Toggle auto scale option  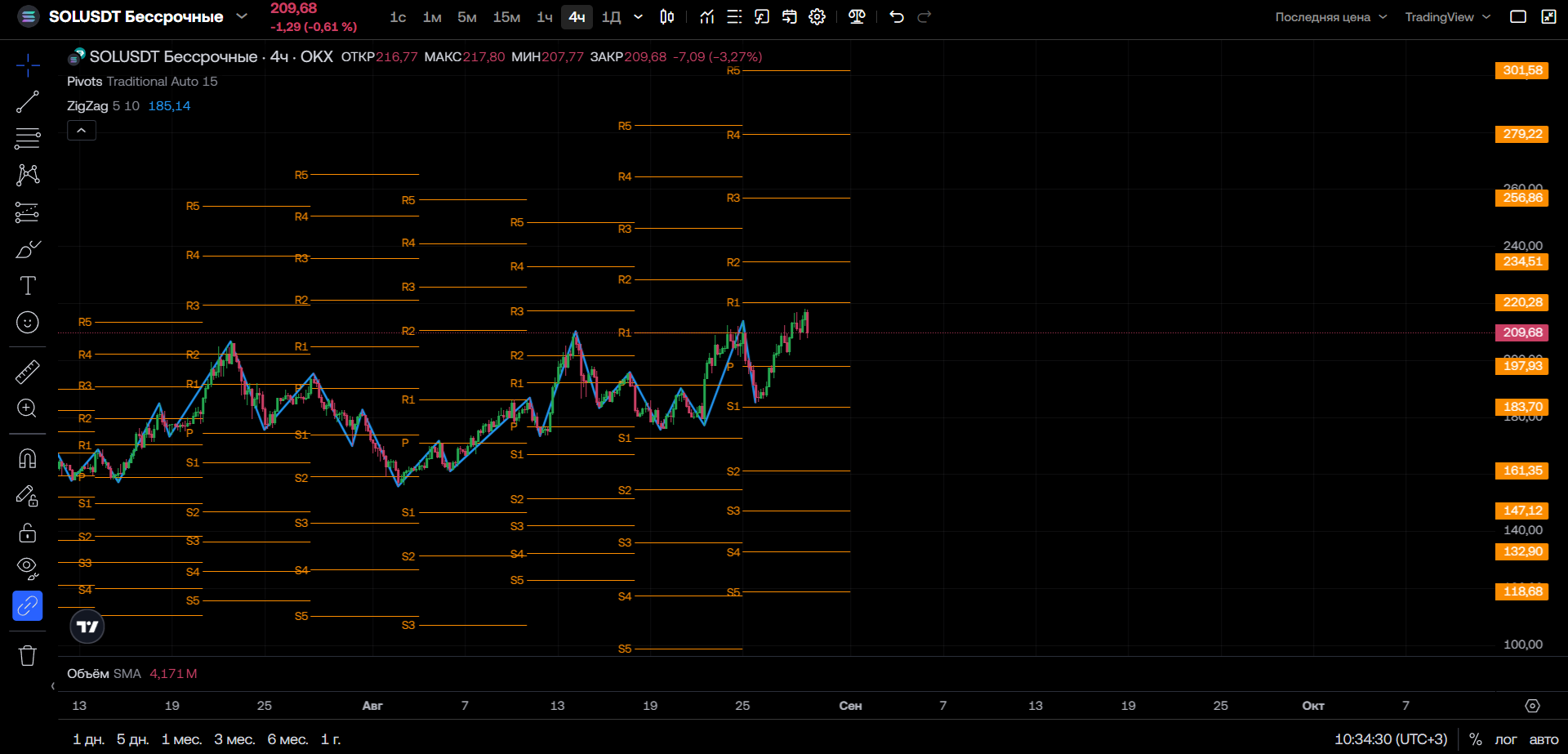[x=1543, y=739]
